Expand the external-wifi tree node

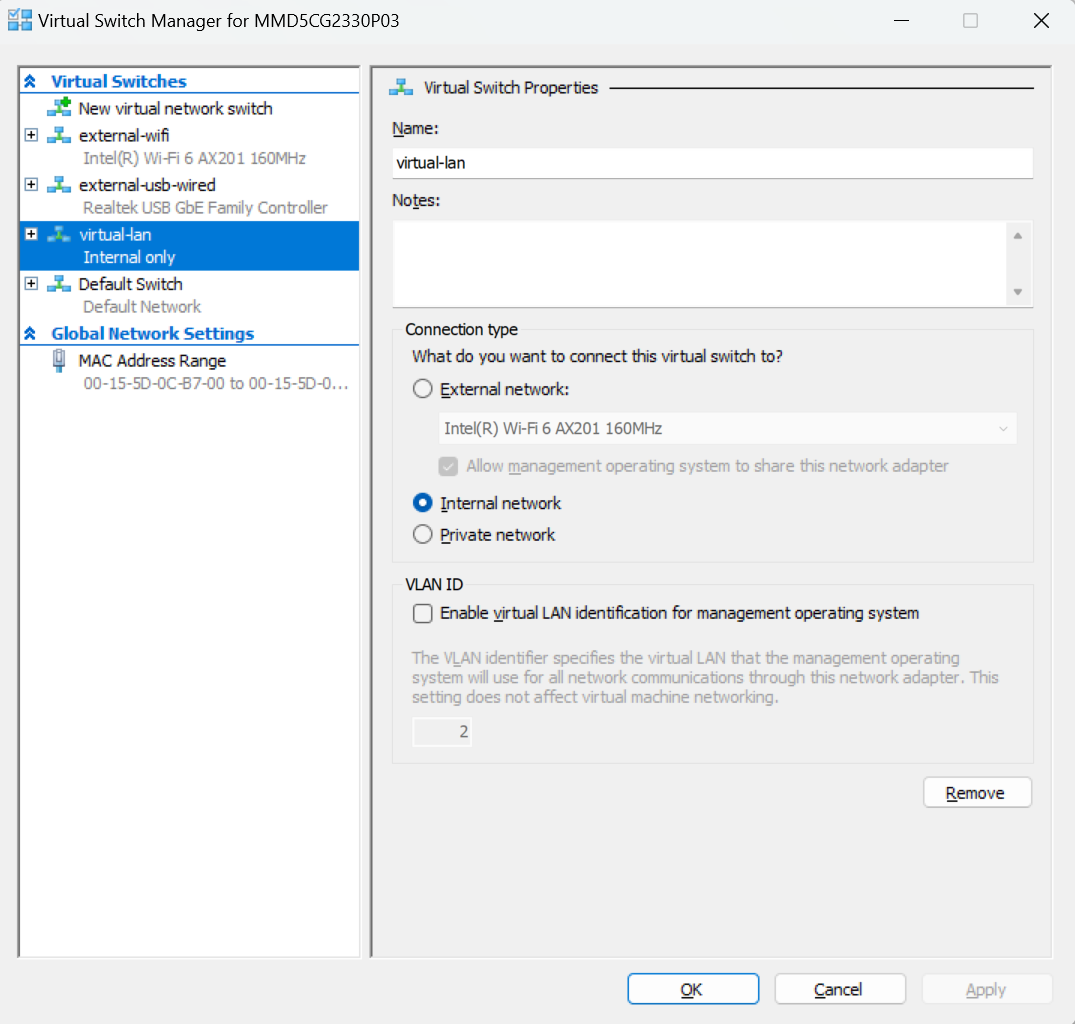pos(31,135)
